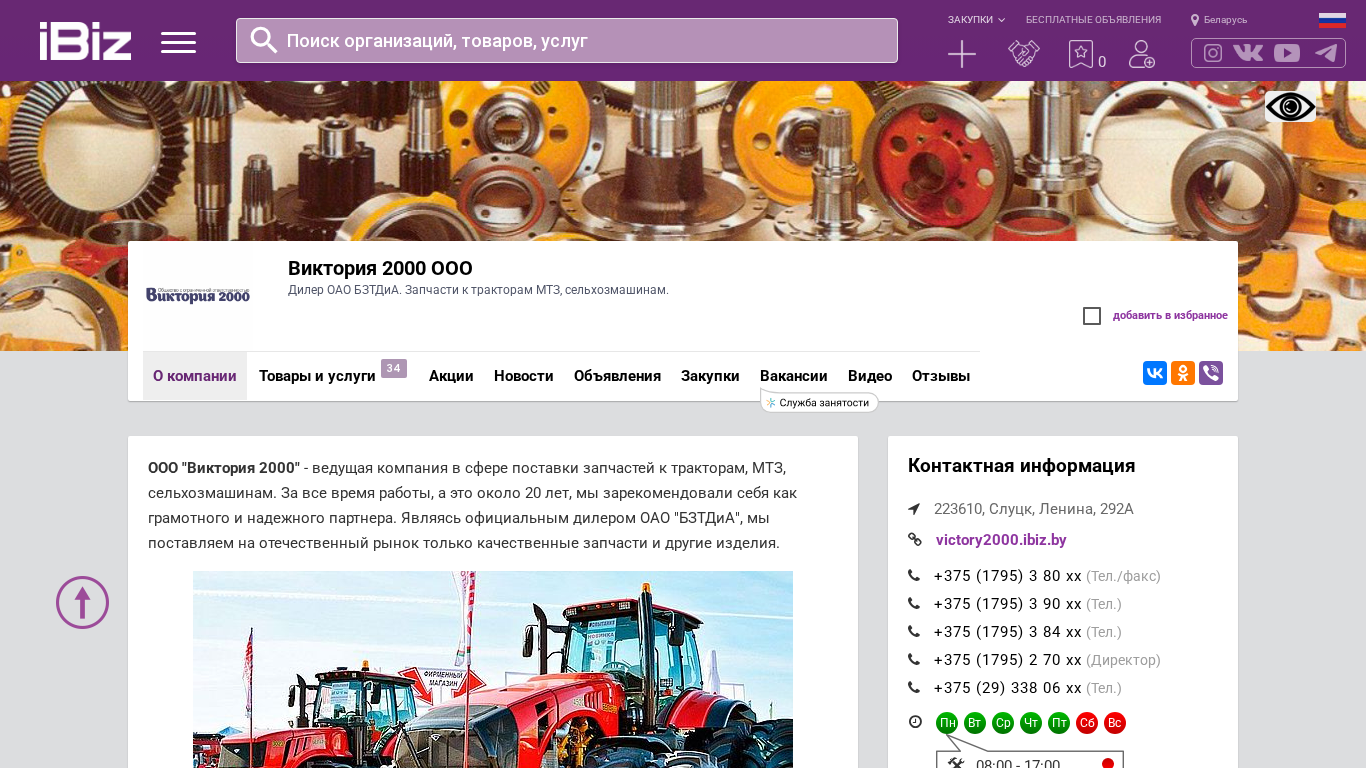Click the 'Контактная информация' heading
The height and width of the screenshot is (768, 1366).
click(x=1021, y=466)
